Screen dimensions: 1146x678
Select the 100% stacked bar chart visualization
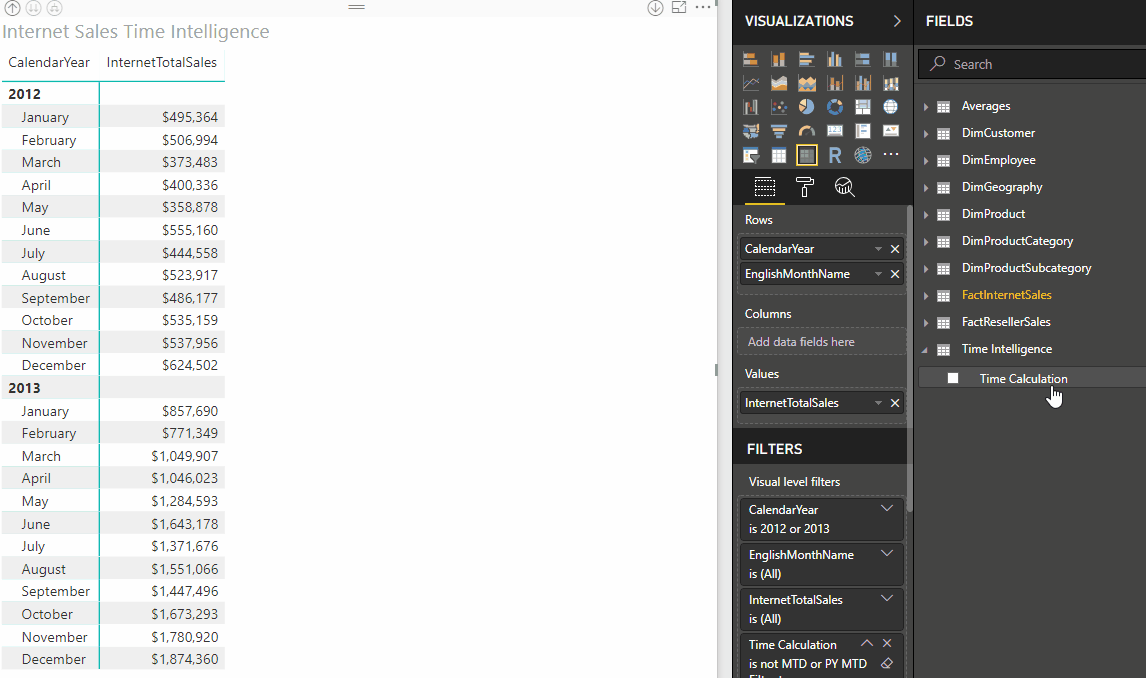(862, 59)
